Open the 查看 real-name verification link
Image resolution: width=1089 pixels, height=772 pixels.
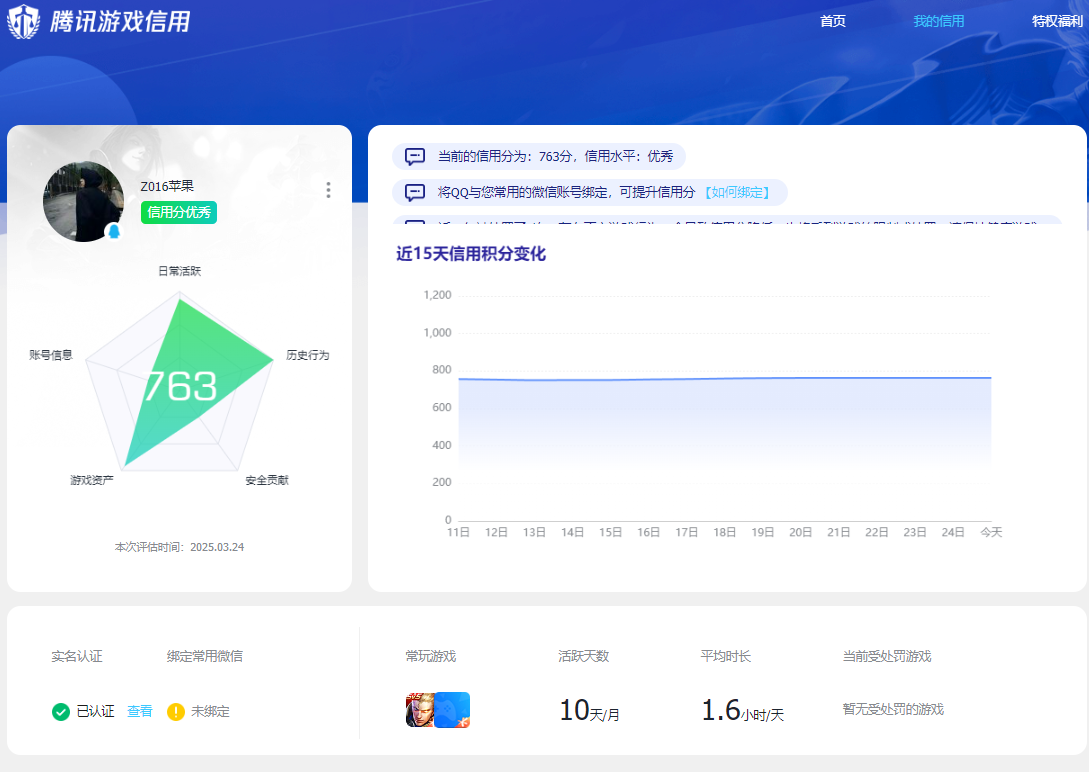140,712
